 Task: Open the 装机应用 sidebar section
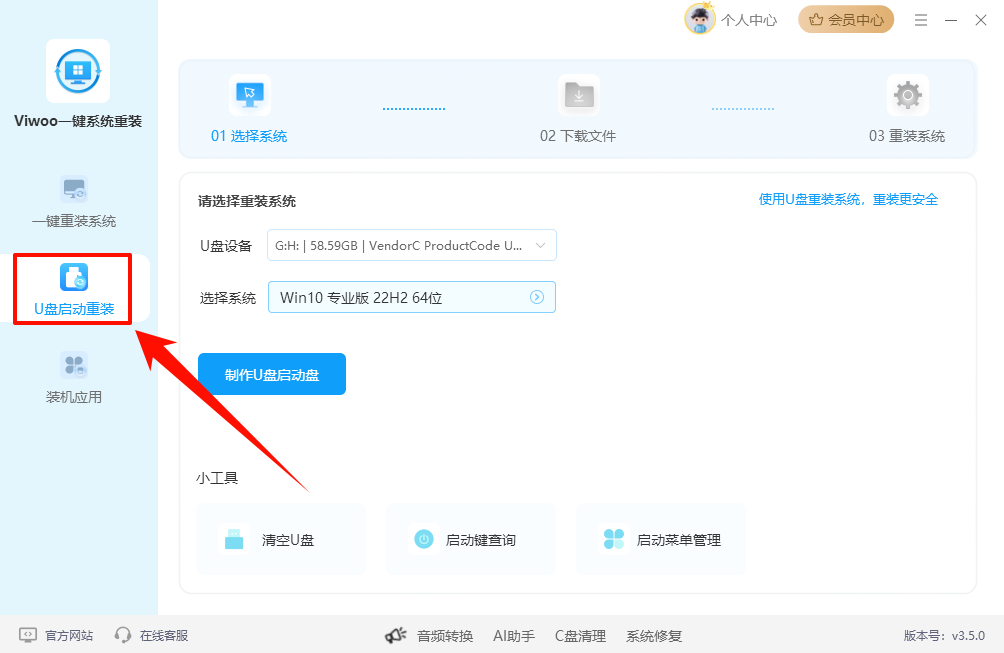point(74,378)
